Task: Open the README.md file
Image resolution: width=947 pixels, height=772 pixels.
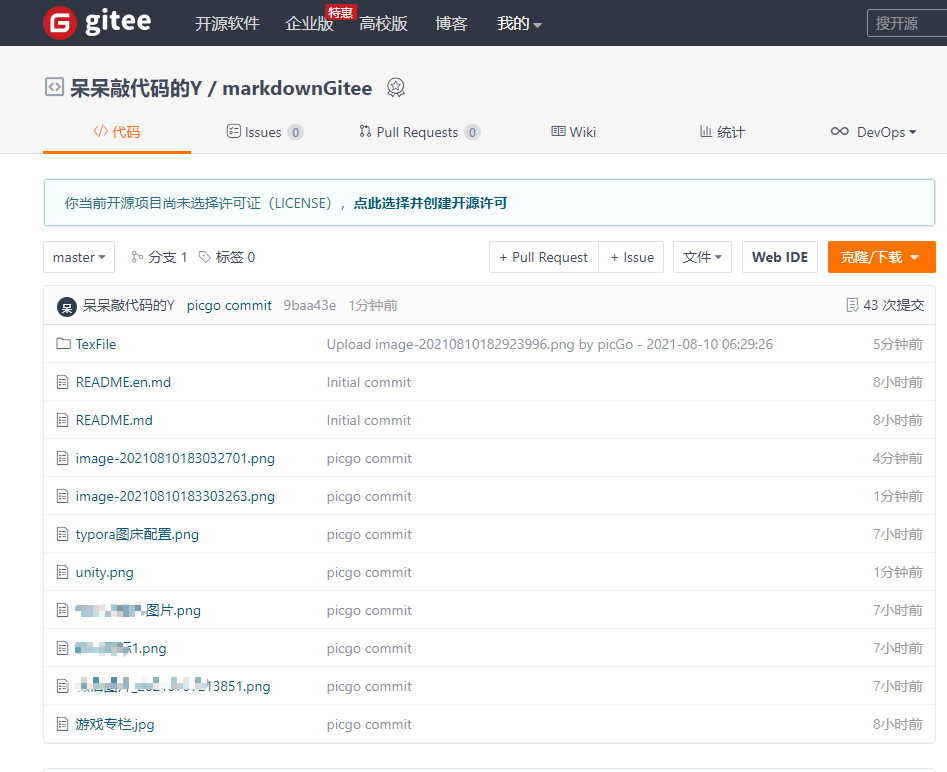Action: click(114, 420)
